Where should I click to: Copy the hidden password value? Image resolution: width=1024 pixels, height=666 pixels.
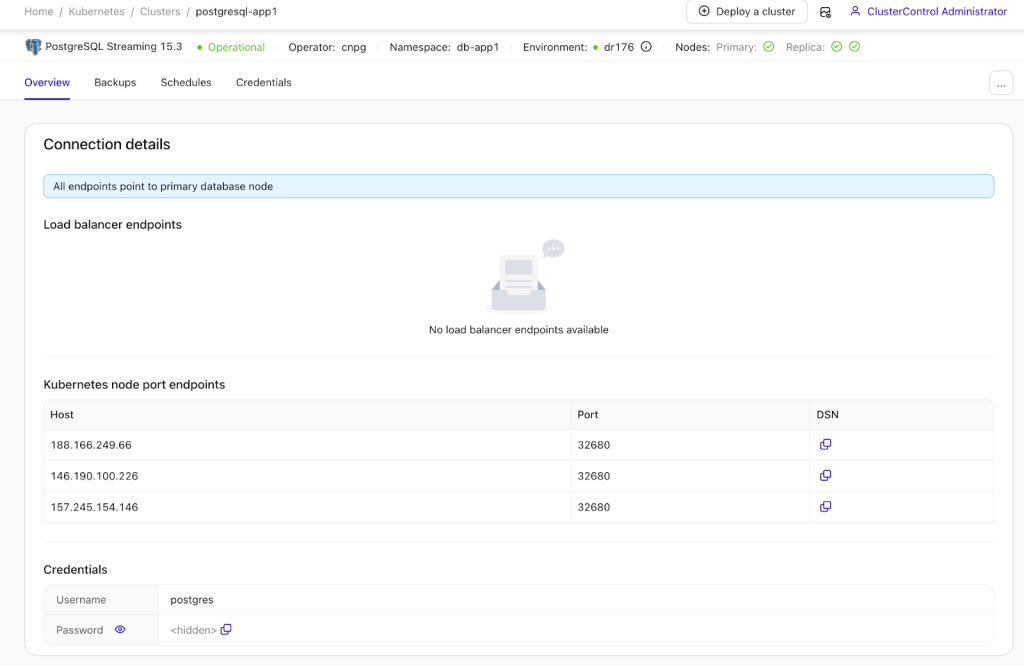(x=226, y=629)
